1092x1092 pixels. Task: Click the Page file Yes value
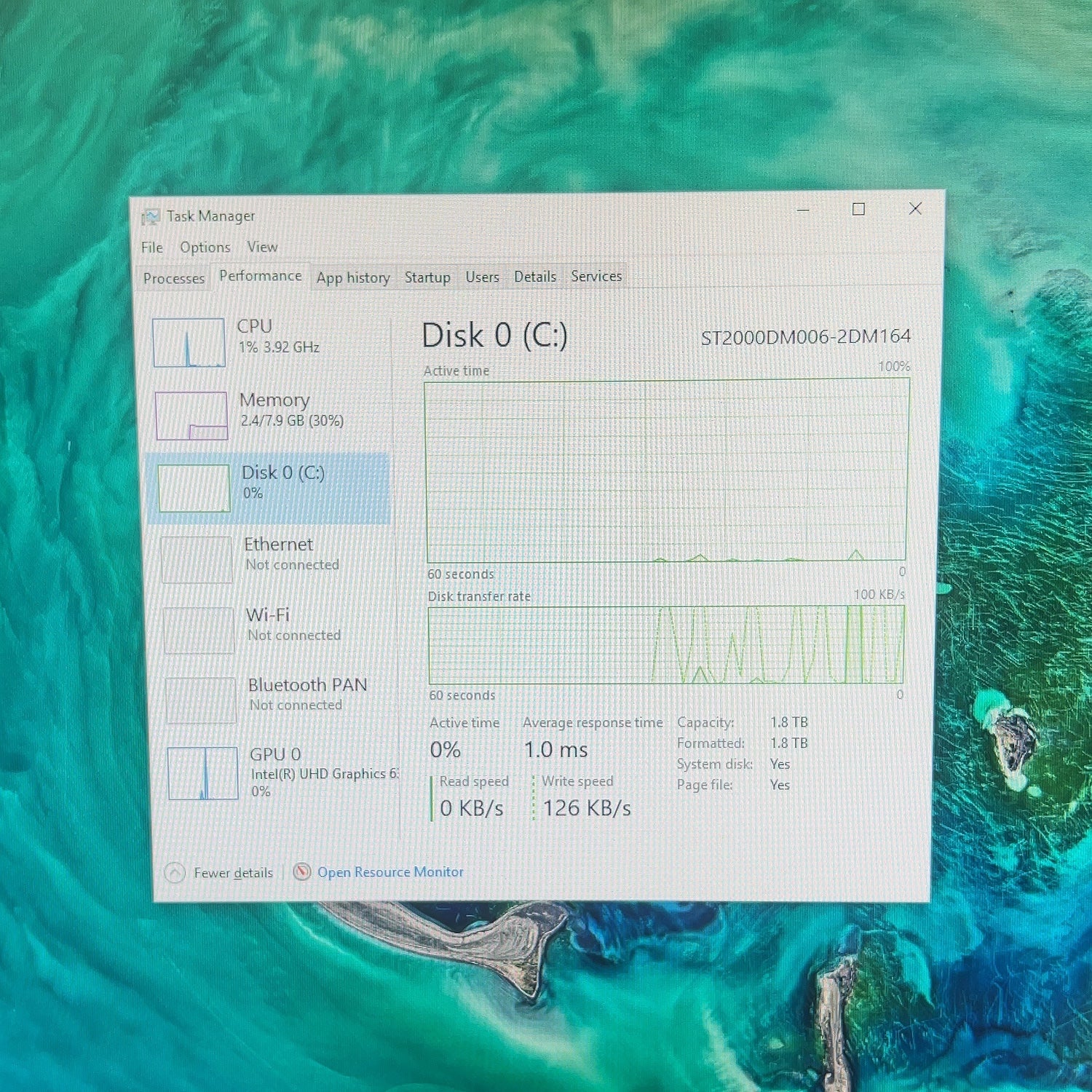[x=780, y=785]
